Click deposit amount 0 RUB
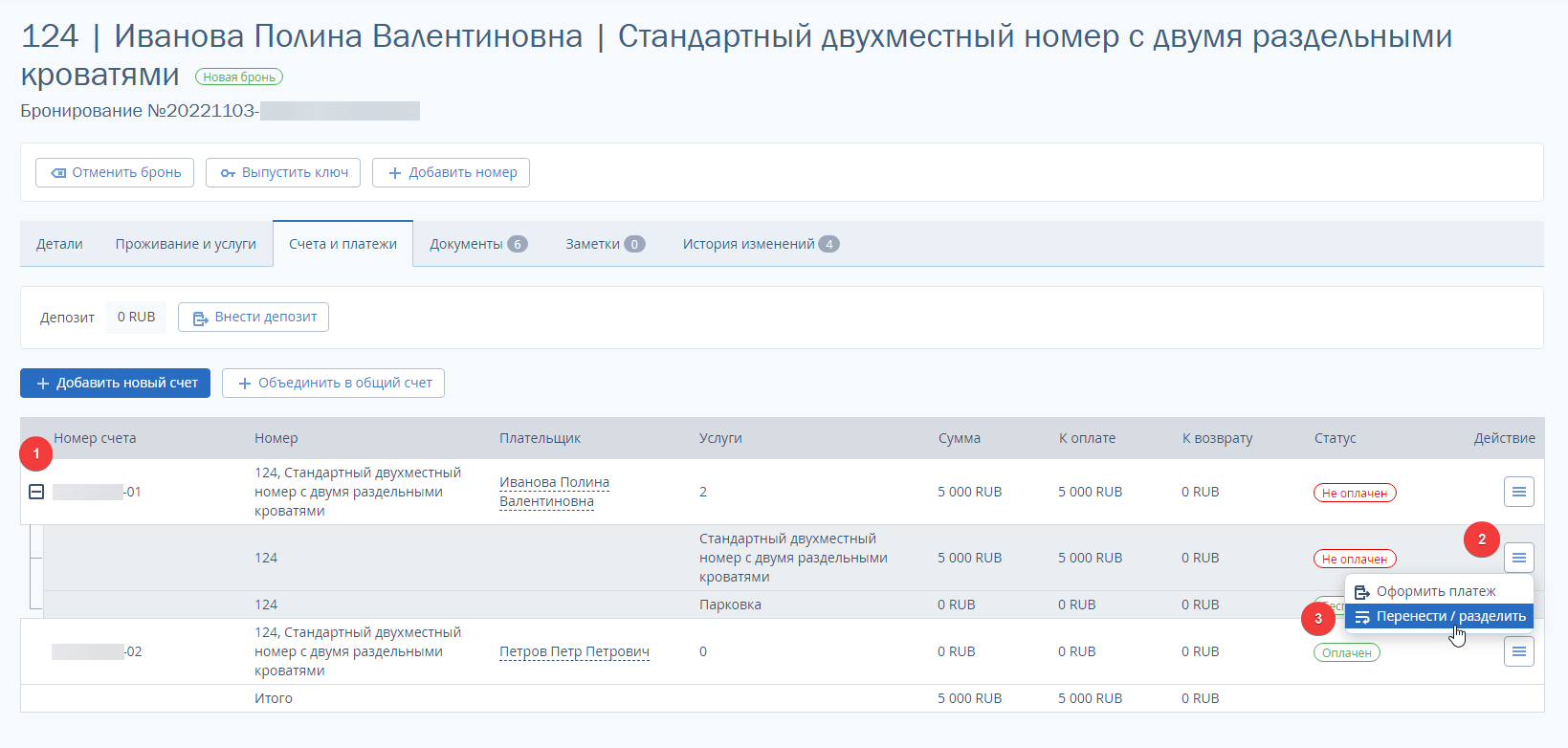Screen dimensions: 1568x748 point(136,317)
